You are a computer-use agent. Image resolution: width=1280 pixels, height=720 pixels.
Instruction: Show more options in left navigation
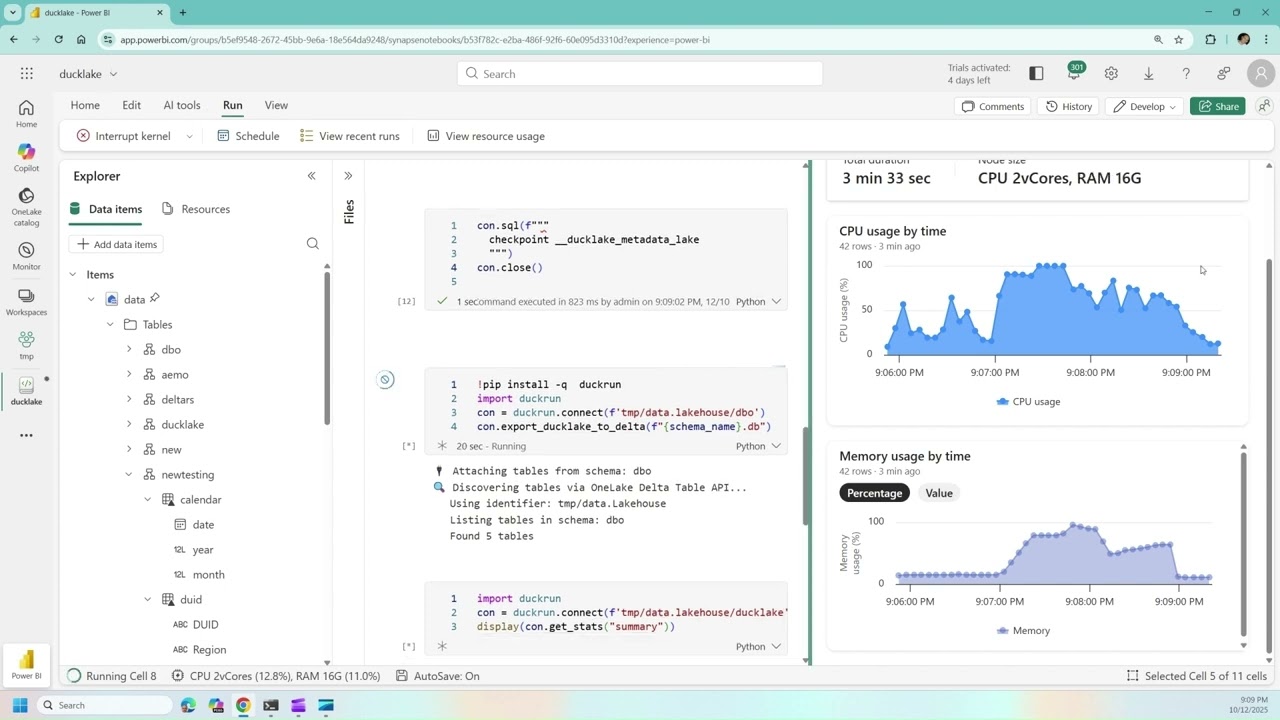coord(26,435)
